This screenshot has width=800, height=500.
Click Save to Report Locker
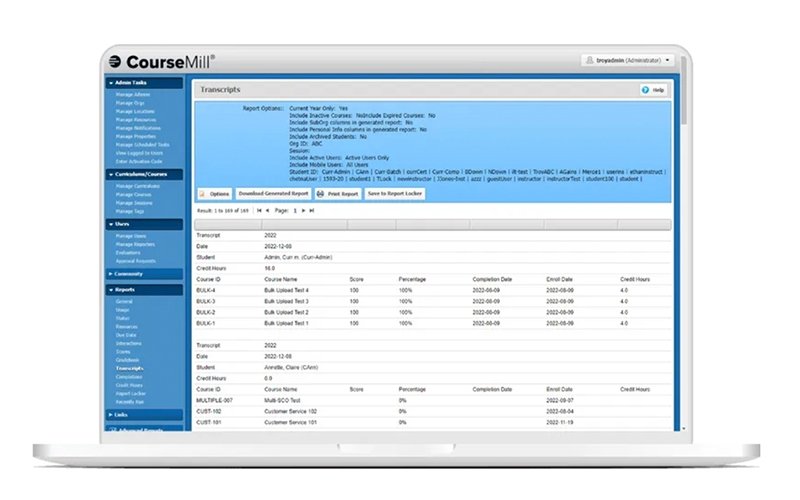[395, 194]
